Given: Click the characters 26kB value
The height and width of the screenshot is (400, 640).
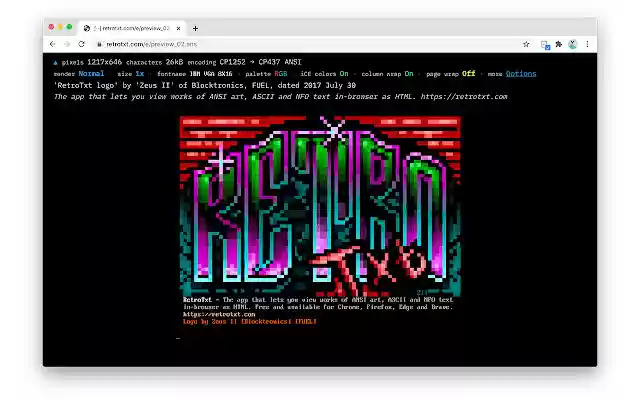Looking at the screenshot, I should point(174,62).
